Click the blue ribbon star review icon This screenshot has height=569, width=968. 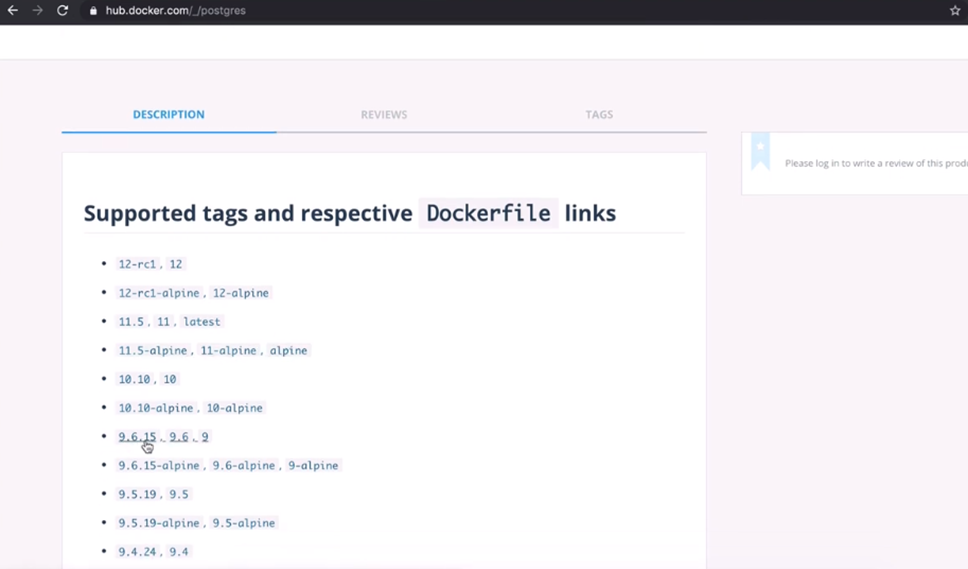(x=761, y=151)
